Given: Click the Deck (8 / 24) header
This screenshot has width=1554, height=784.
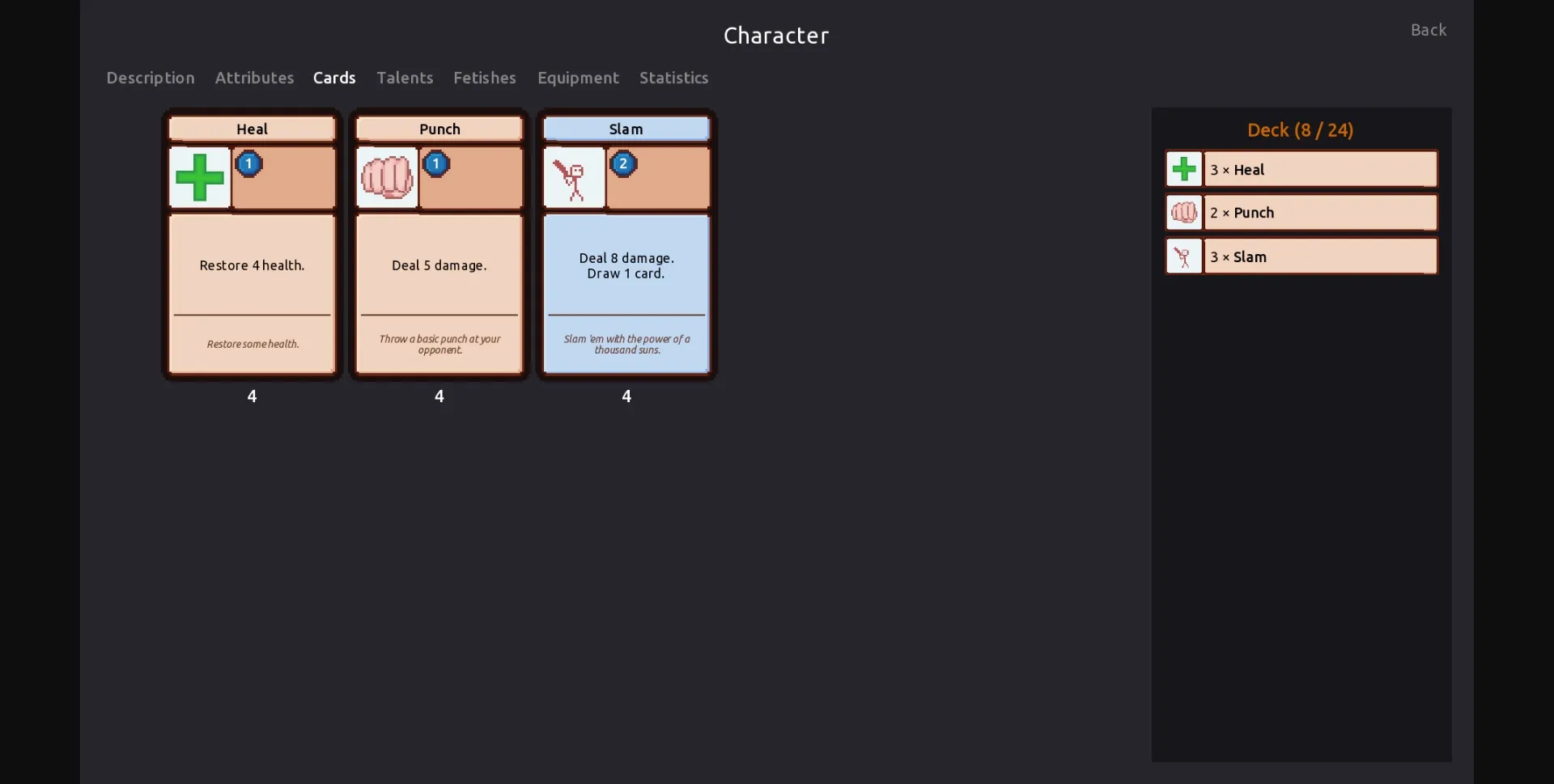Looking at the screenshot, I should coord(1299,129).
